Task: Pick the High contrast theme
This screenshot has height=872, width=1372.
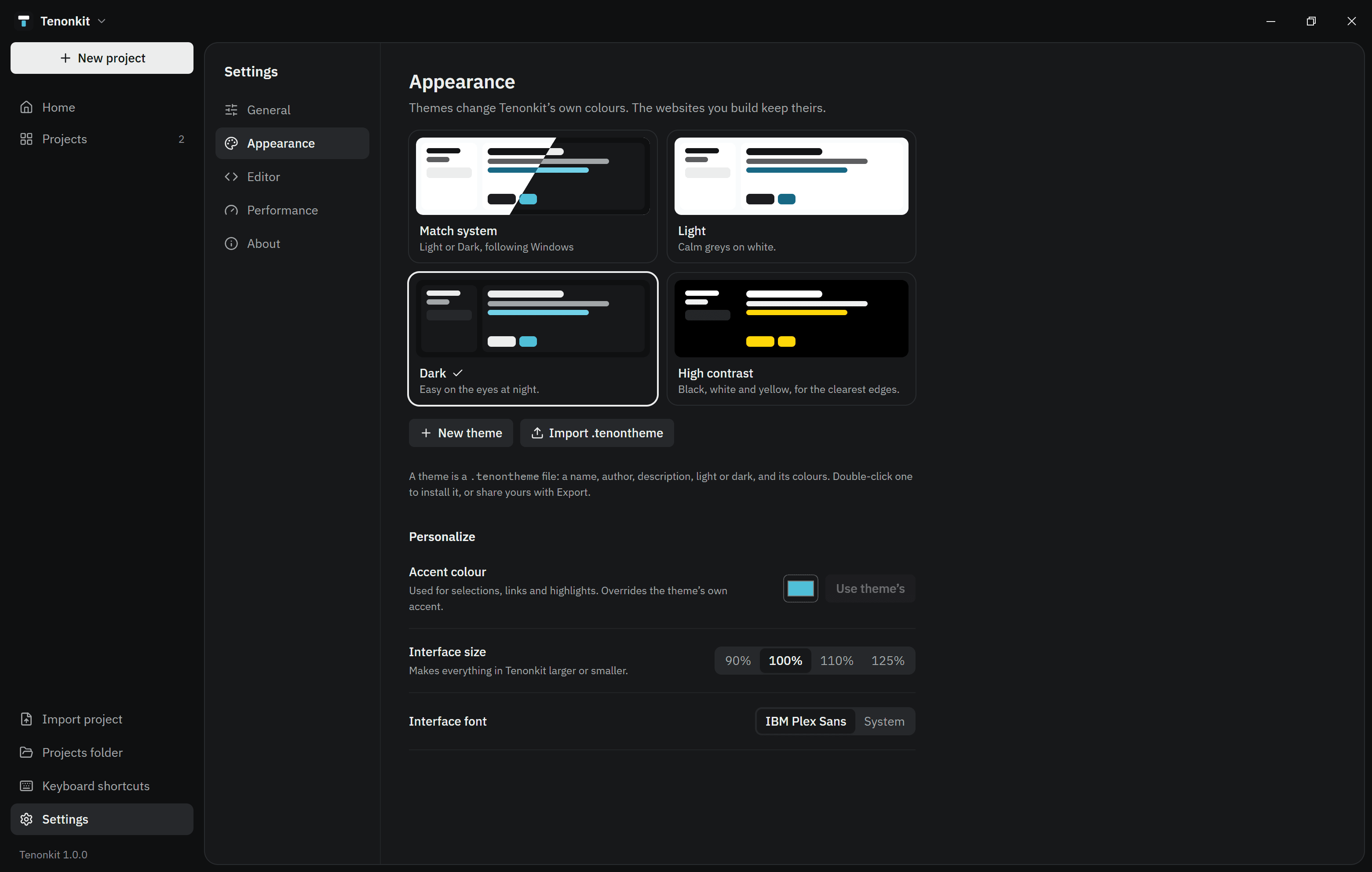Action: [792, 339]
